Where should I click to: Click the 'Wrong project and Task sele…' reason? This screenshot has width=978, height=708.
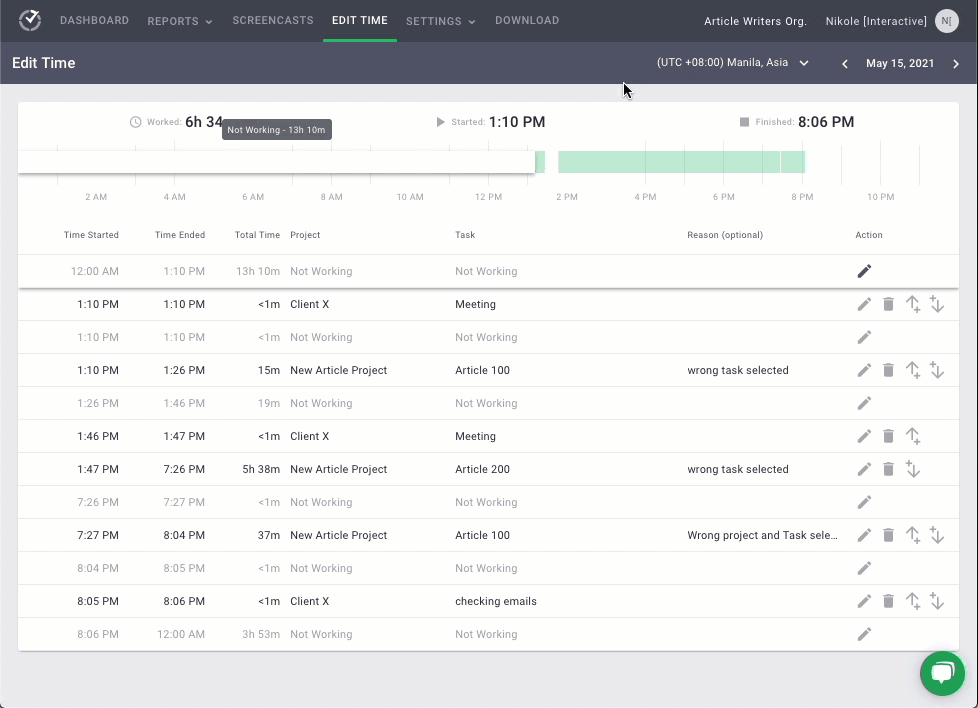[762, 536]
